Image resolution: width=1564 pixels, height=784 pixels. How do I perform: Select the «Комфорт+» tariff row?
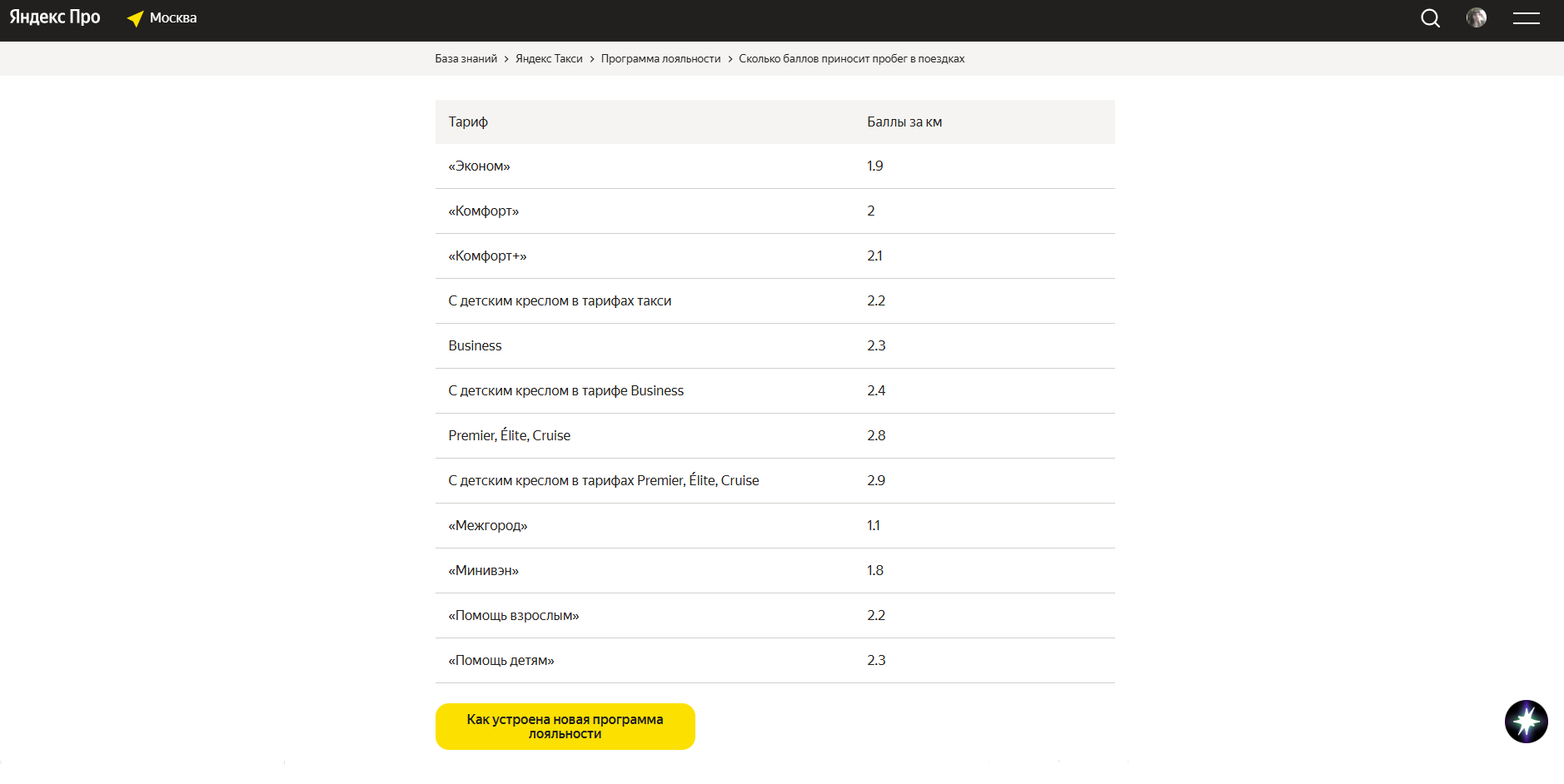pos(487,256)
